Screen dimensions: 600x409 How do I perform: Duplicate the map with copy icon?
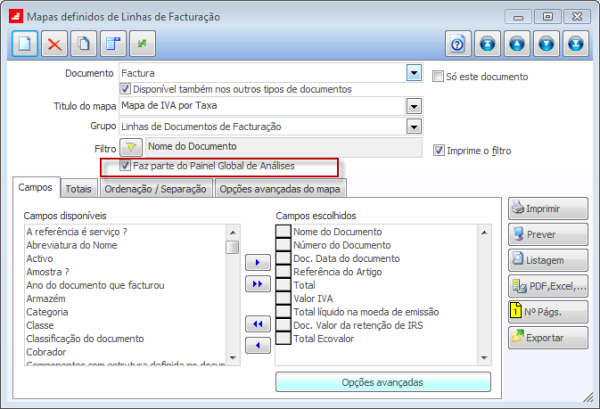click(x=84, y=44)
